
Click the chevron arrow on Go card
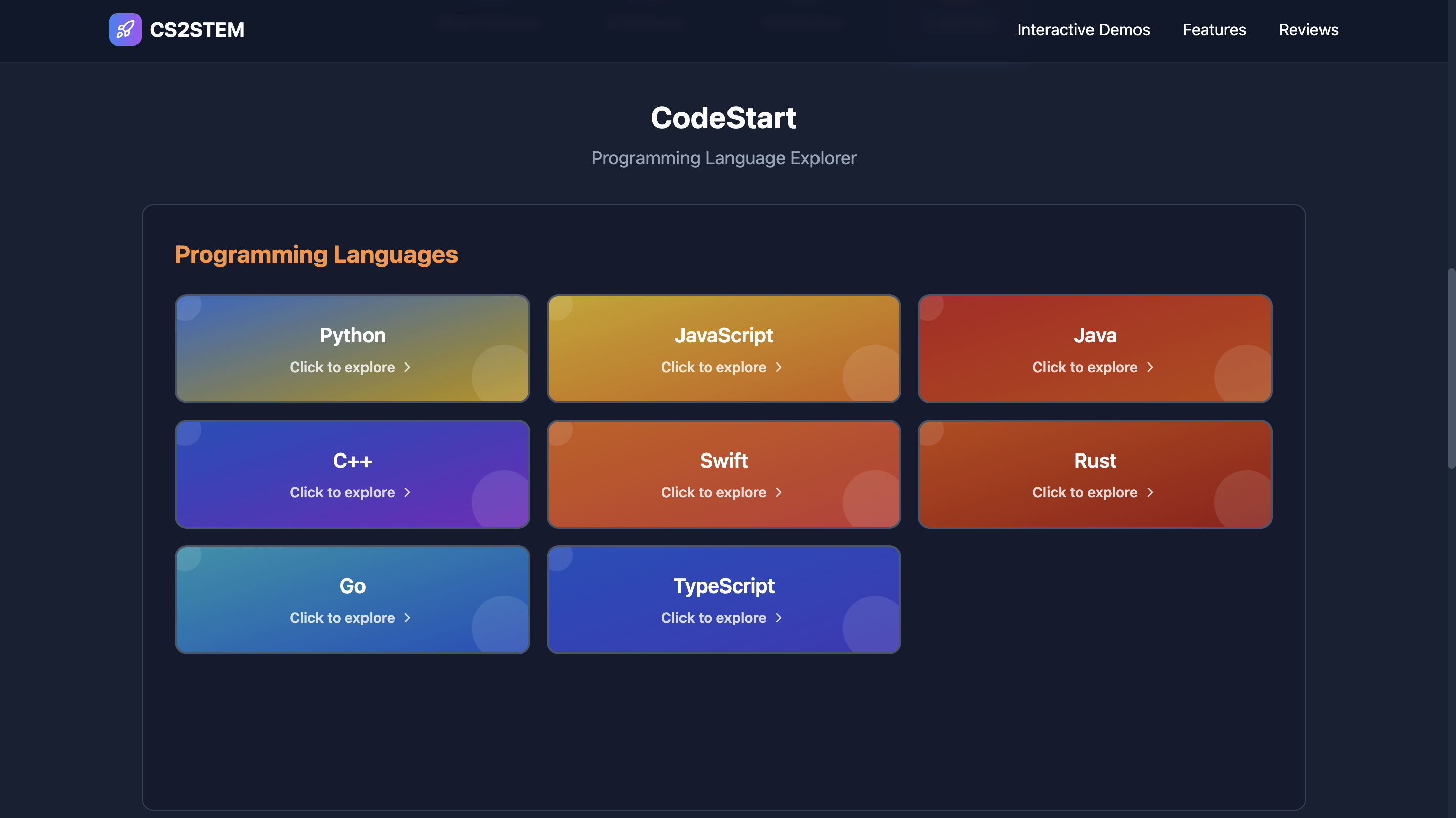[407, 618]
